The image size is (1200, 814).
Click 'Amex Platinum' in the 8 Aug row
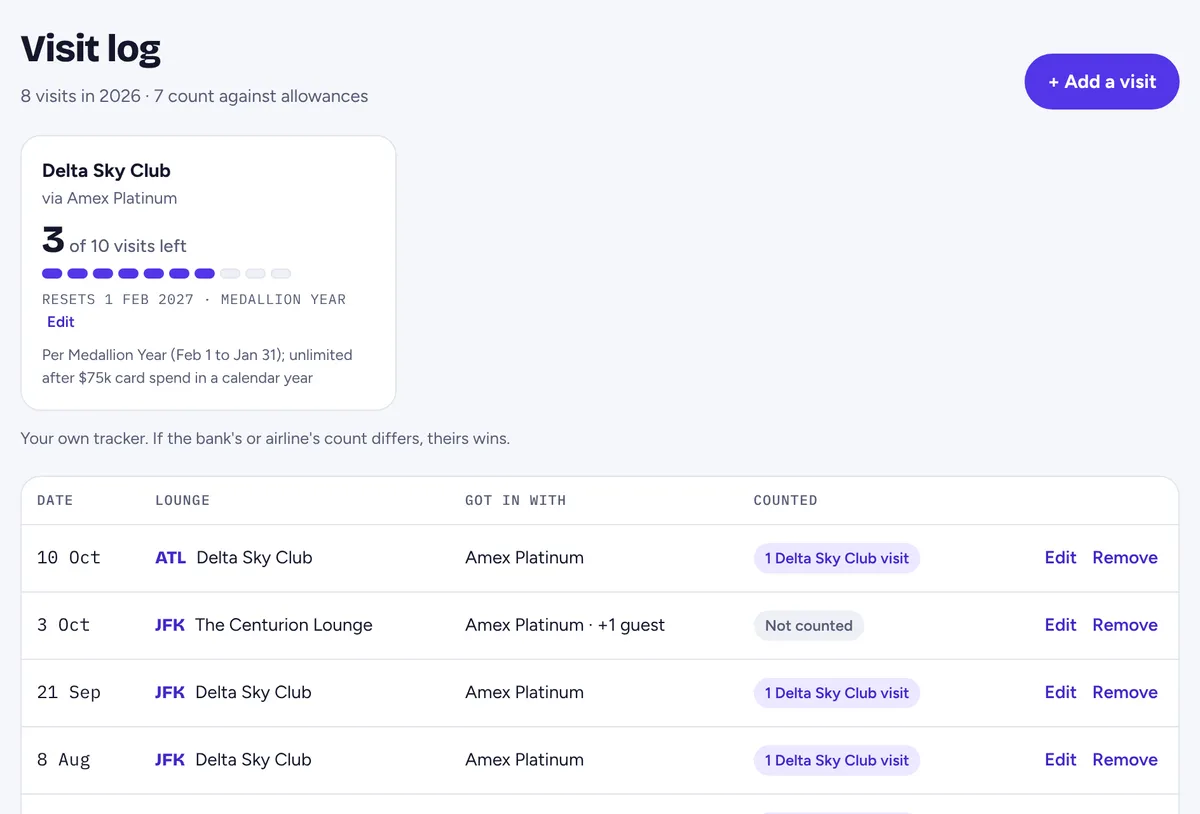pos(524,760)
